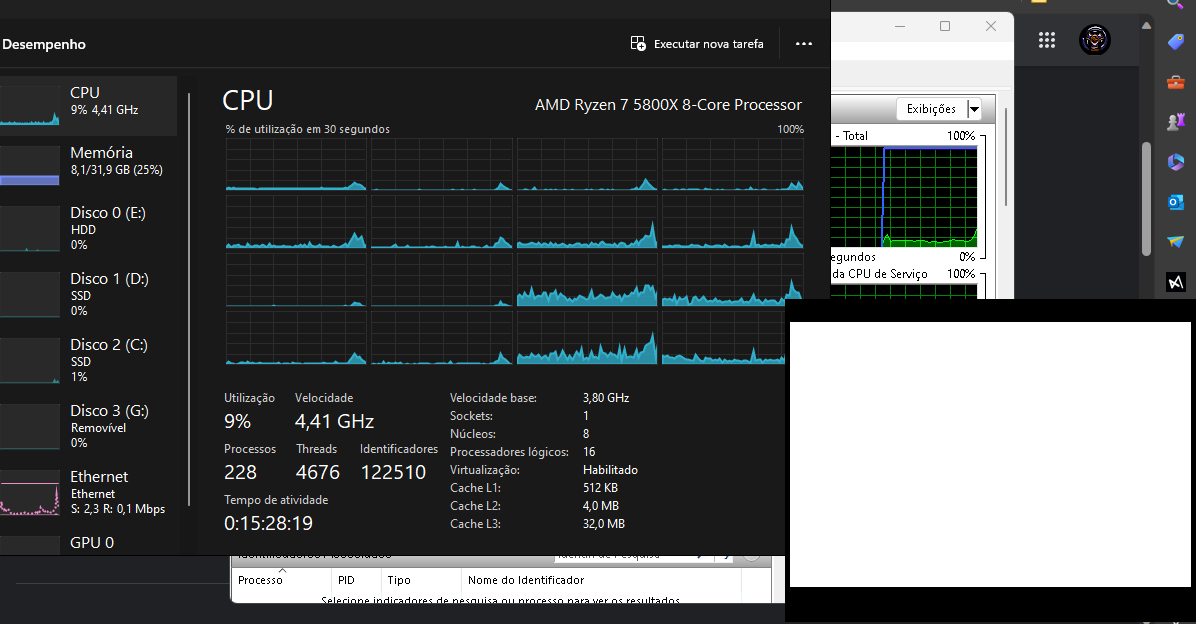
Task: Open the Exibições dropdown in Performance Monitor
Action: (941, 108)
